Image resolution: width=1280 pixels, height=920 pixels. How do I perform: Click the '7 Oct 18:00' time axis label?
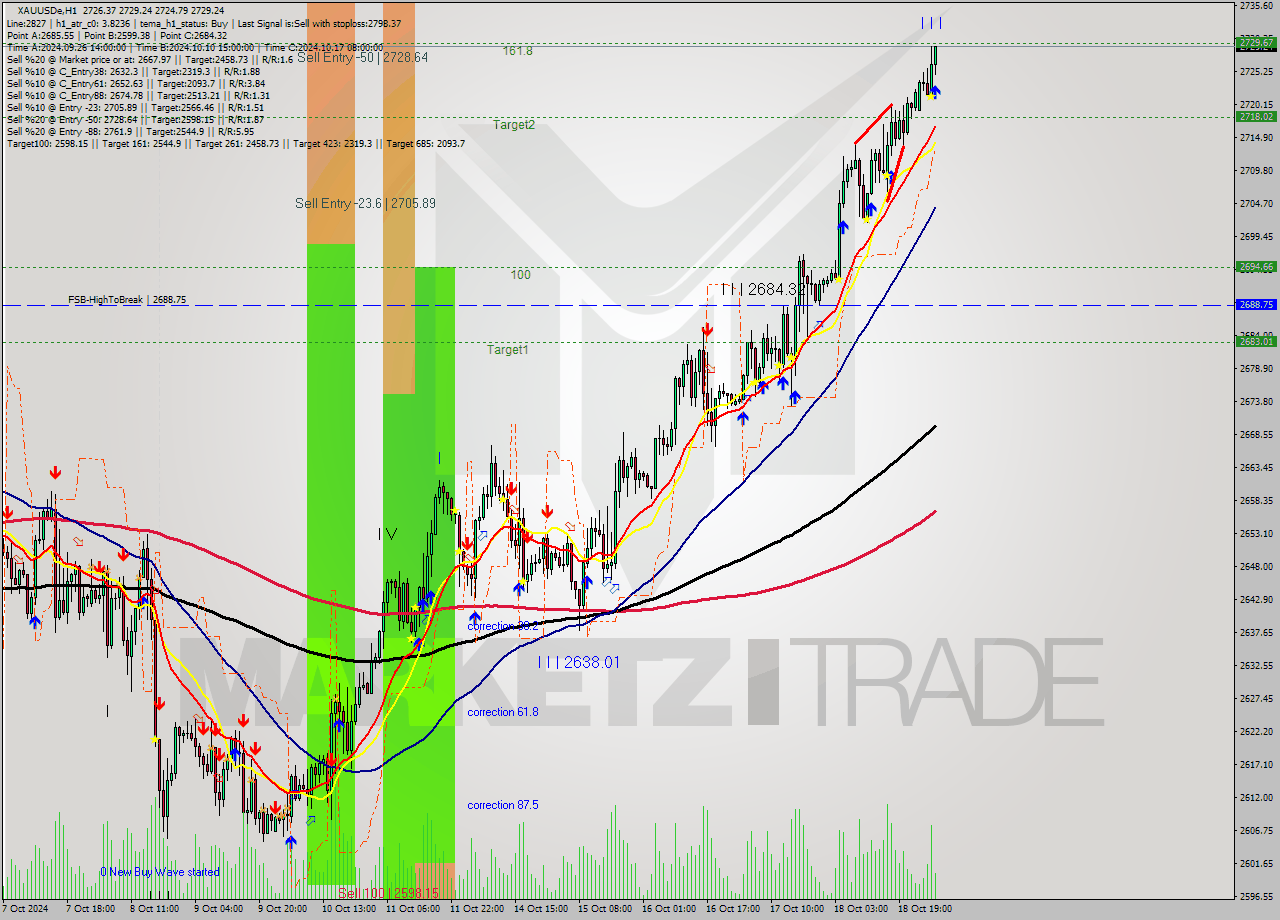coord(89,909)
